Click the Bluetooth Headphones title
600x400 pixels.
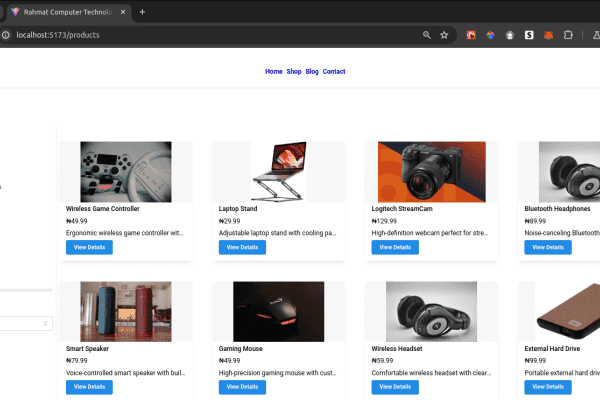pos(557,209)
